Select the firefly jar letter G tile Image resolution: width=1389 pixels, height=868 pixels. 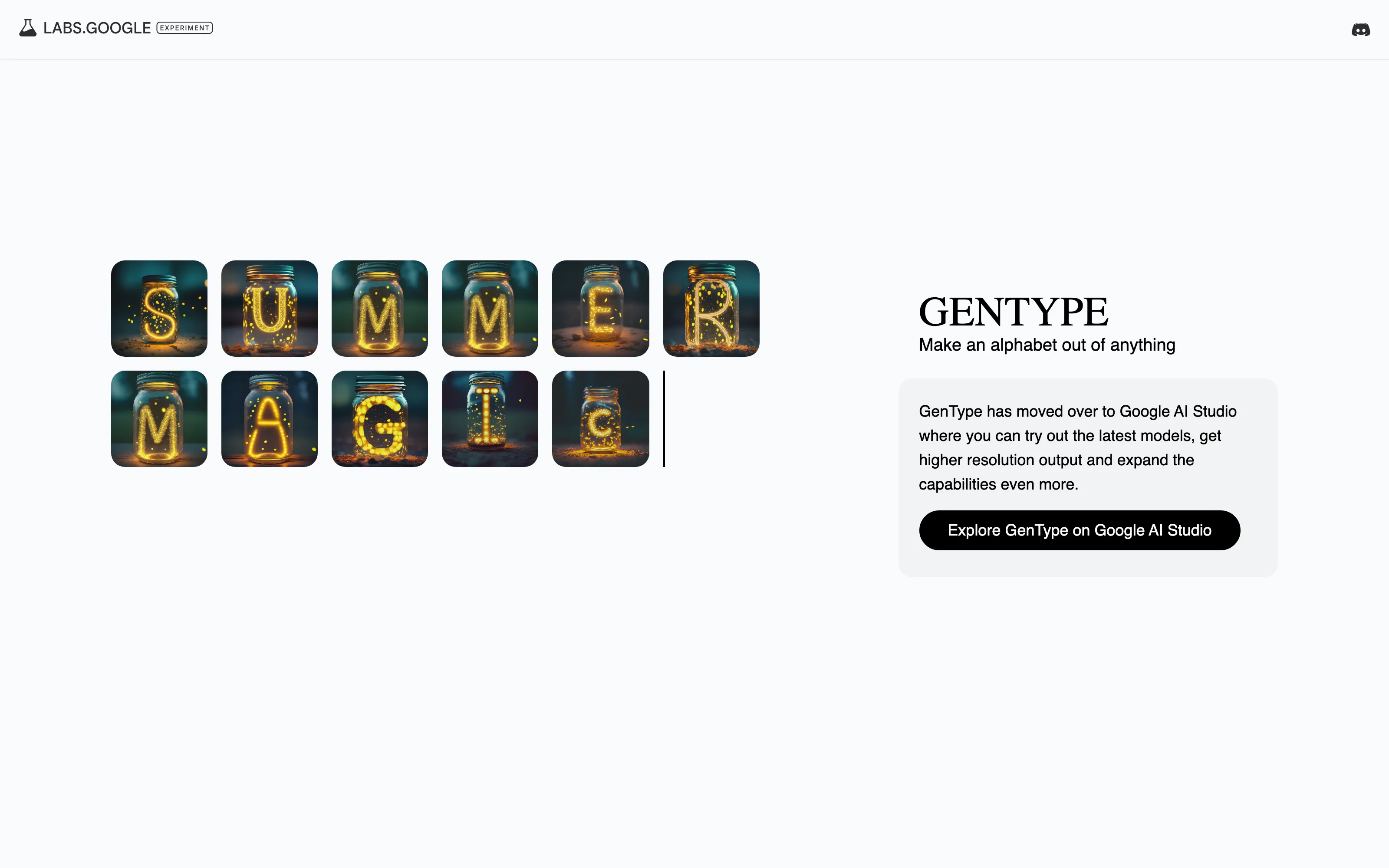pyautogui.click(x=379, y=418)
